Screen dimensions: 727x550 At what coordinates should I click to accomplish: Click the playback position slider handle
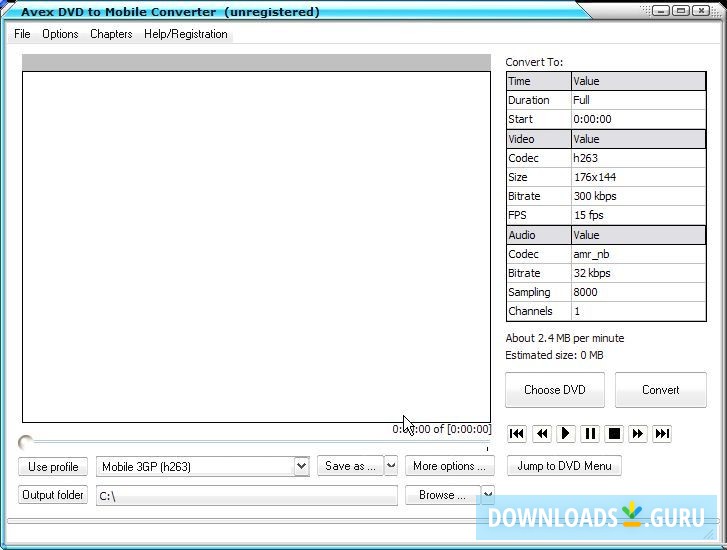coord(26,443)
